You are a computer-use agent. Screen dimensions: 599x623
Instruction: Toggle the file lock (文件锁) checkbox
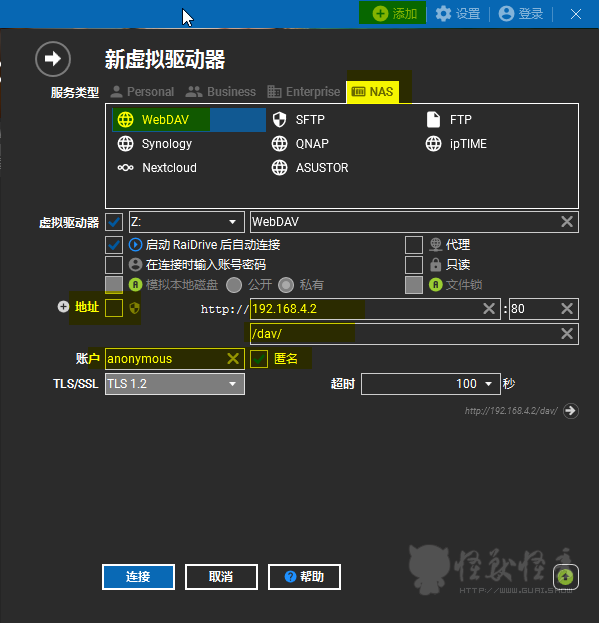[x=414, y=285]
